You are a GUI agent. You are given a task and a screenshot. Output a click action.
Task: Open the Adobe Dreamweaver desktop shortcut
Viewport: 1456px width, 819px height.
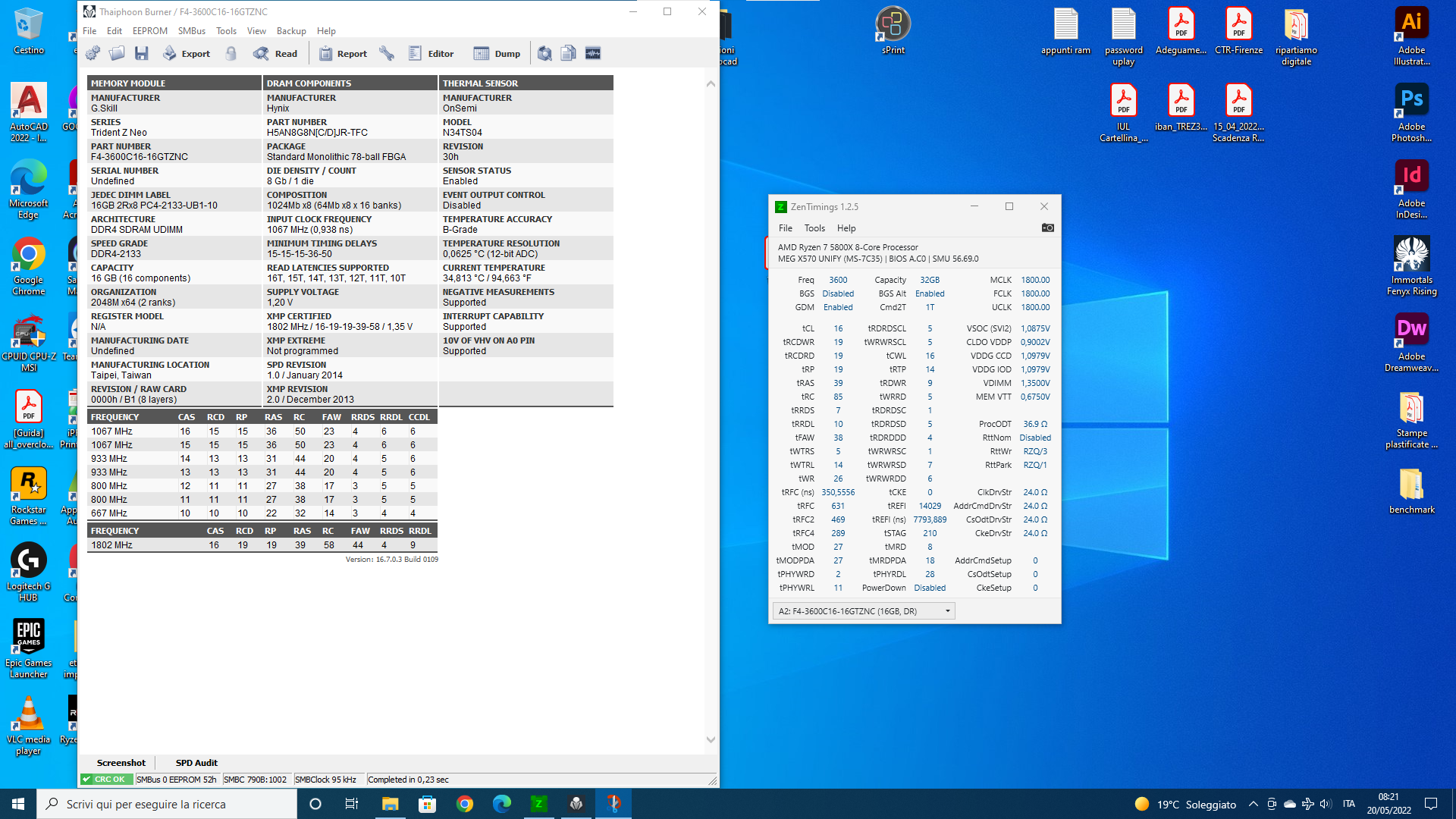tap(1412, 343)
